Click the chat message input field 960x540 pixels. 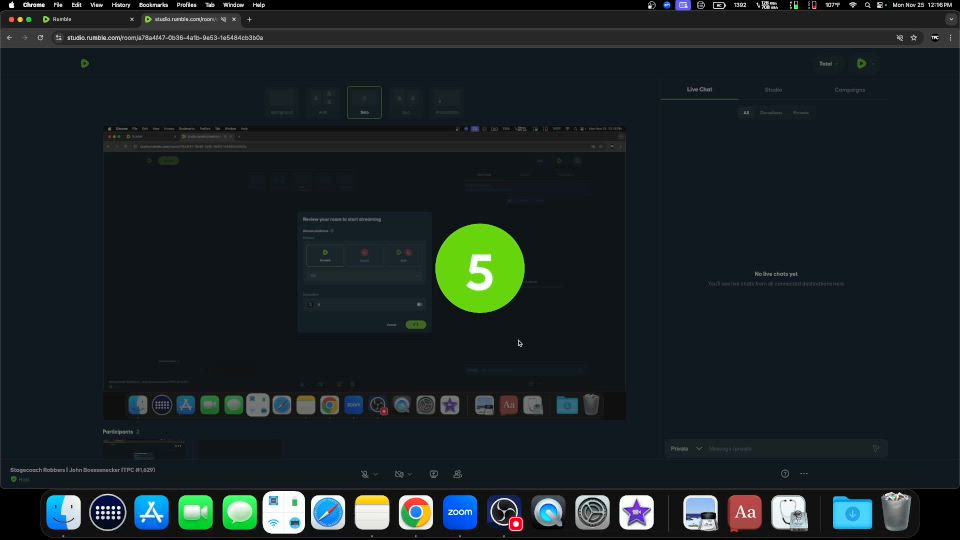click(780, 449)
